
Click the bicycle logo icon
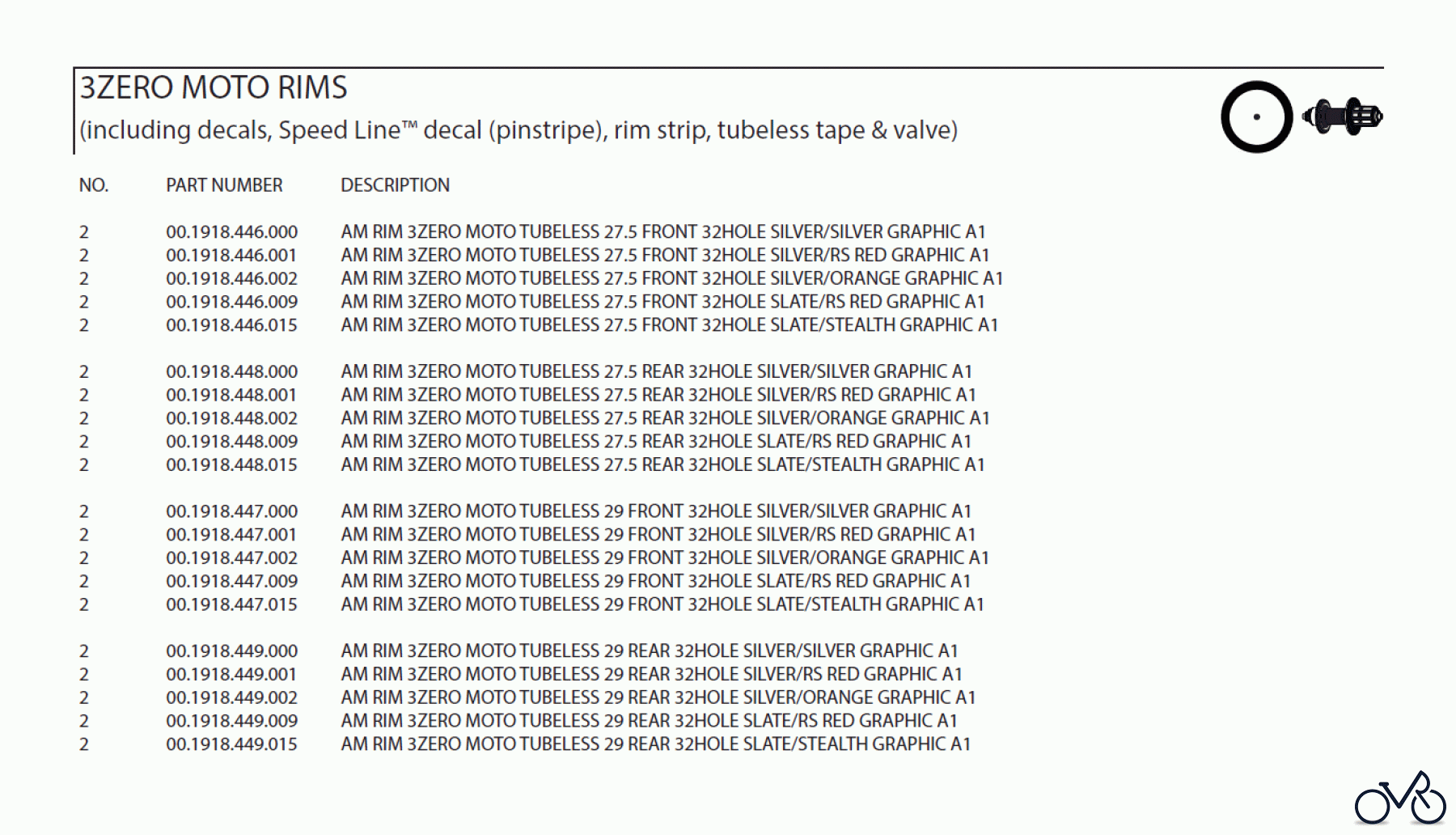pyautogui.click(x=1400, y=799)
